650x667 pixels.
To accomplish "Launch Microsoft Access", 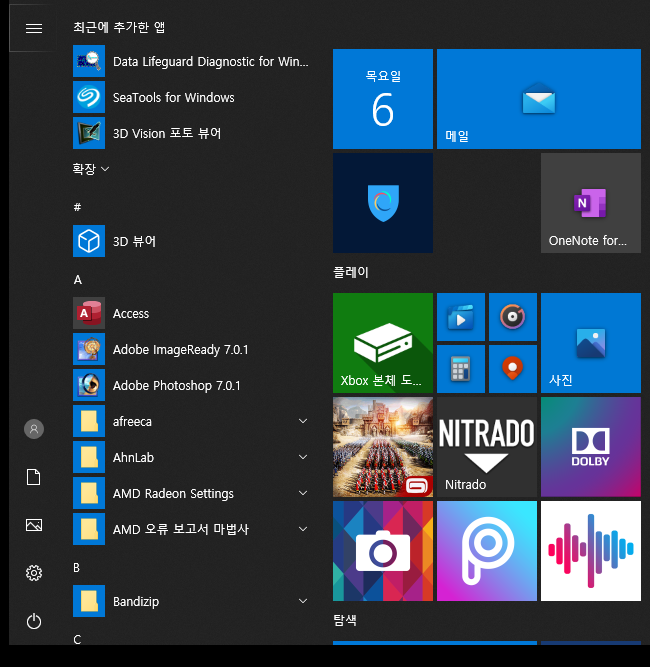I will pos(193,314).
